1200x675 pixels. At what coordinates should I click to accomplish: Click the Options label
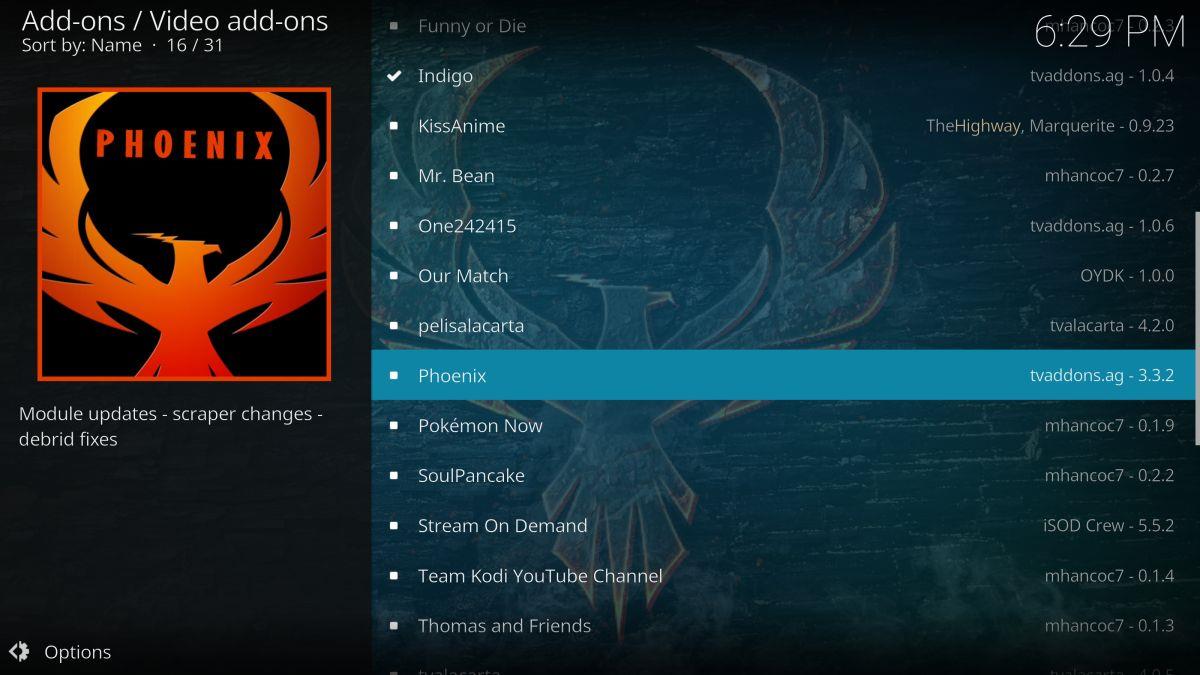[x=77, y=652]
